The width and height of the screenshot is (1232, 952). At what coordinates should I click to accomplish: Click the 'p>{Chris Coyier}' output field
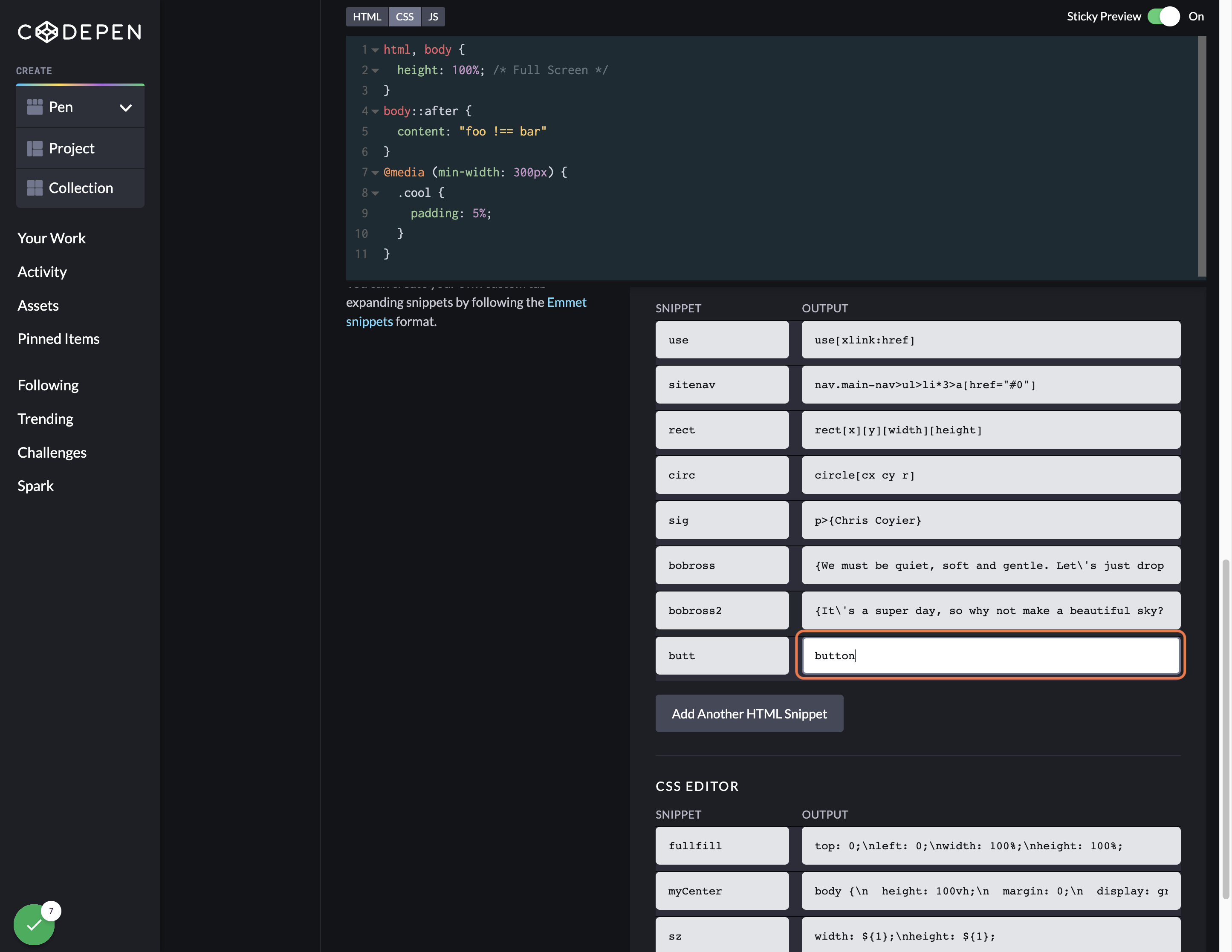pyautogui.click(x=991, y=520)
